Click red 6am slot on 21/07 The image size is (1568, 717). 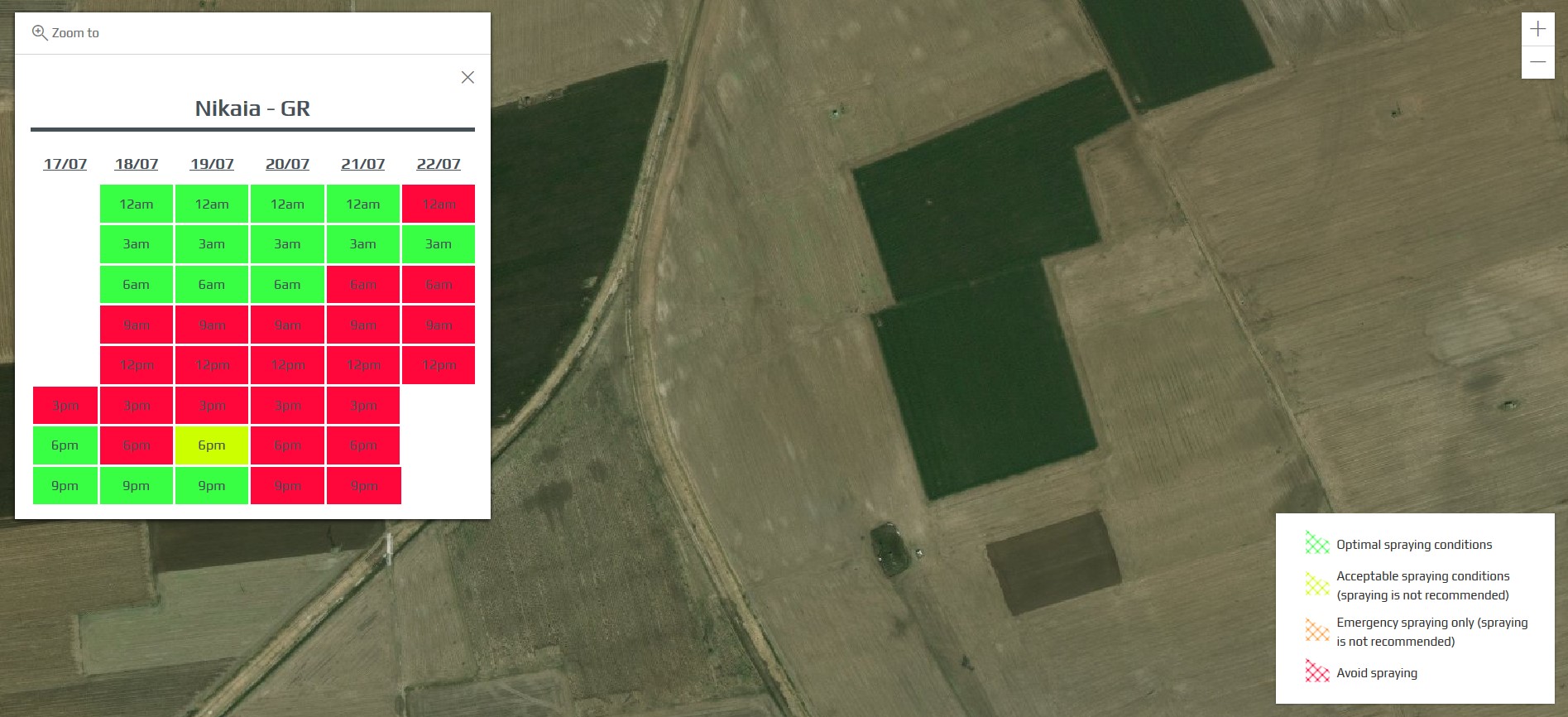[363, 285]
